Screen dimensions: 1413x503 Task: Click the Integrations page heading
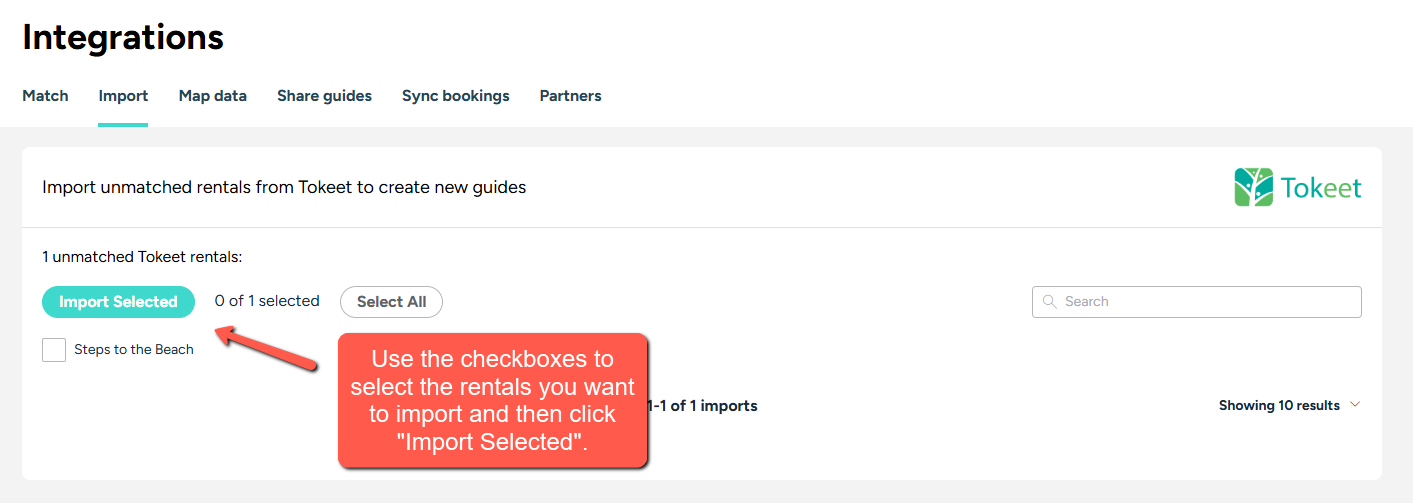123,37
